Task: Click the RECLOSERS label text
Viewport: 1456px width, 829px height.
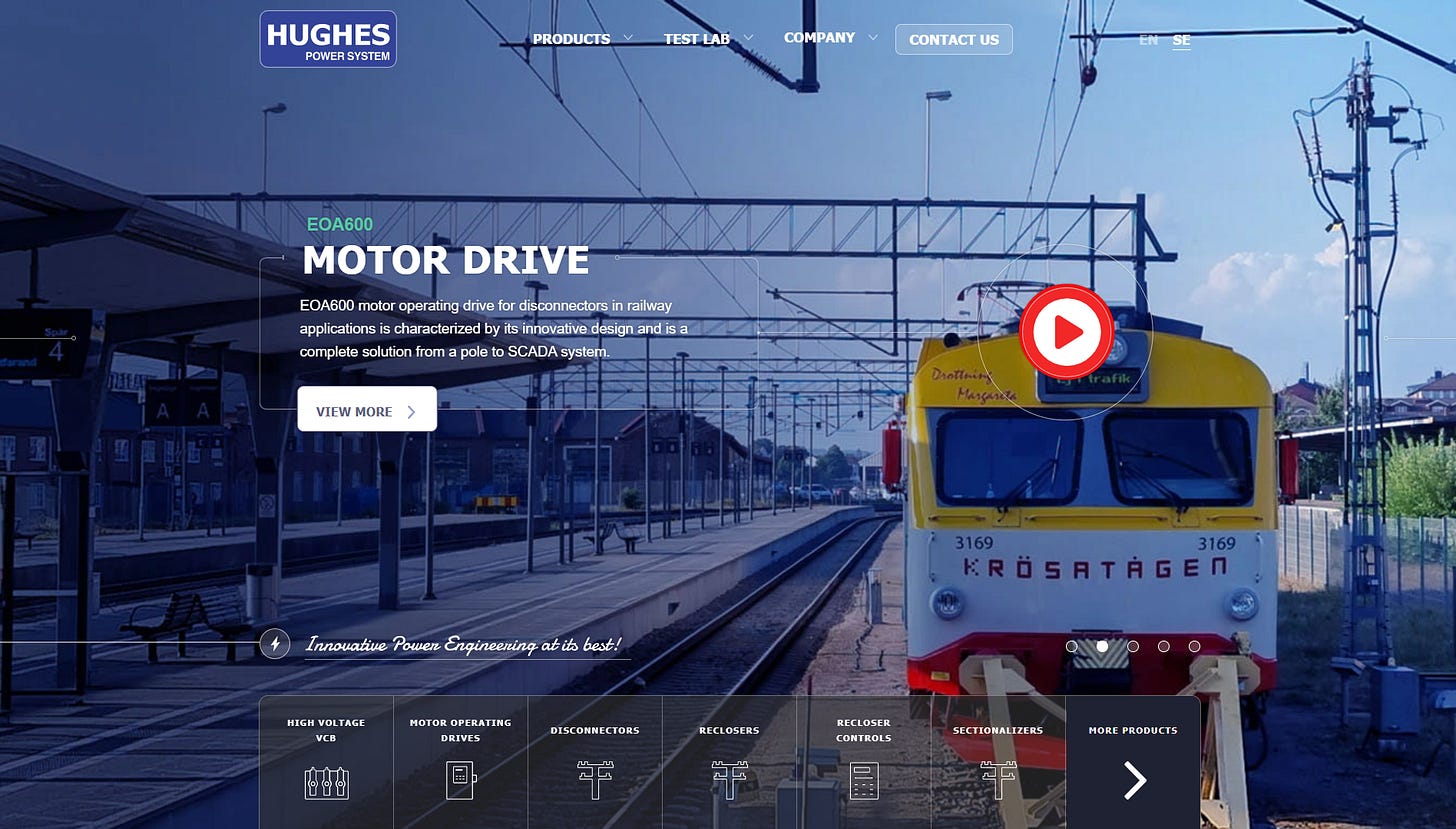Action: coord(729,730)
